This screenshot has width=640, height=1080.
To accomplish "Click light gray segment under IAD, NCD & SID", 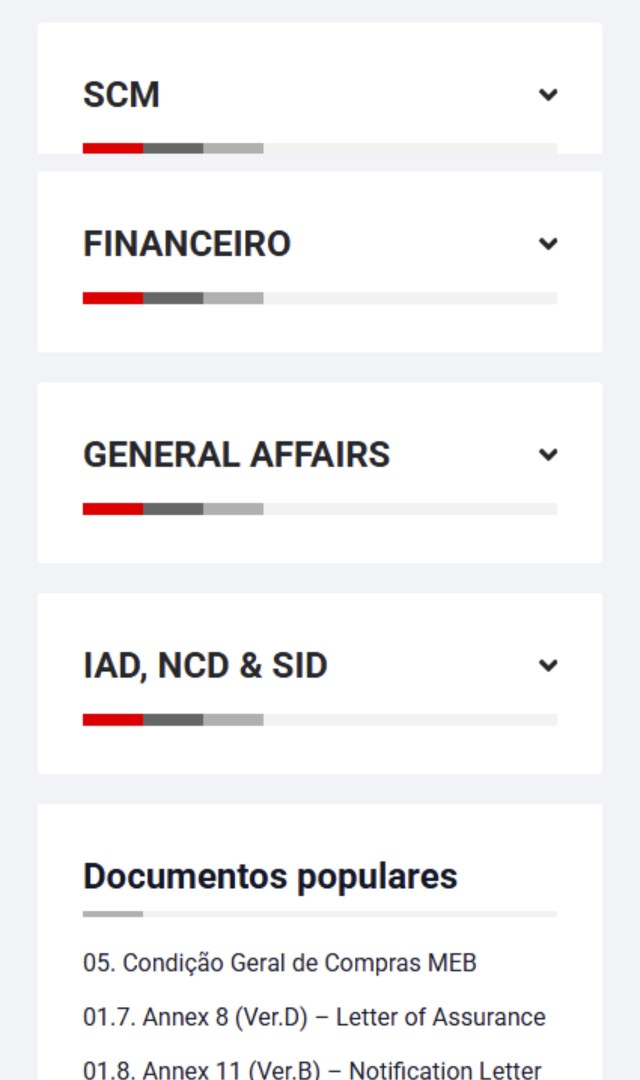I will tap(233, 720).
